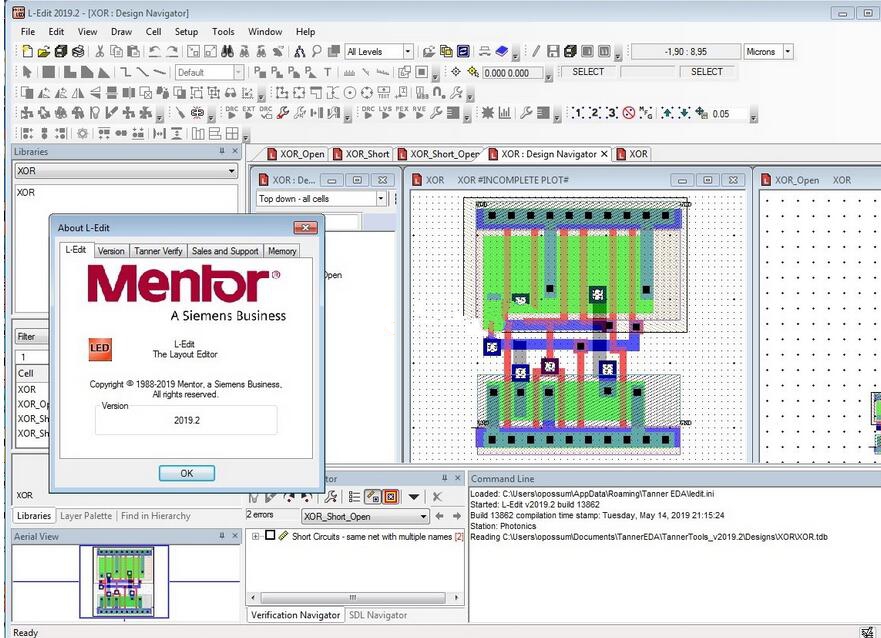The height and width of the screenshot is (638, 881).
Task: Click the yellow ruler icon on Short Circuits row
Action: 283,536
